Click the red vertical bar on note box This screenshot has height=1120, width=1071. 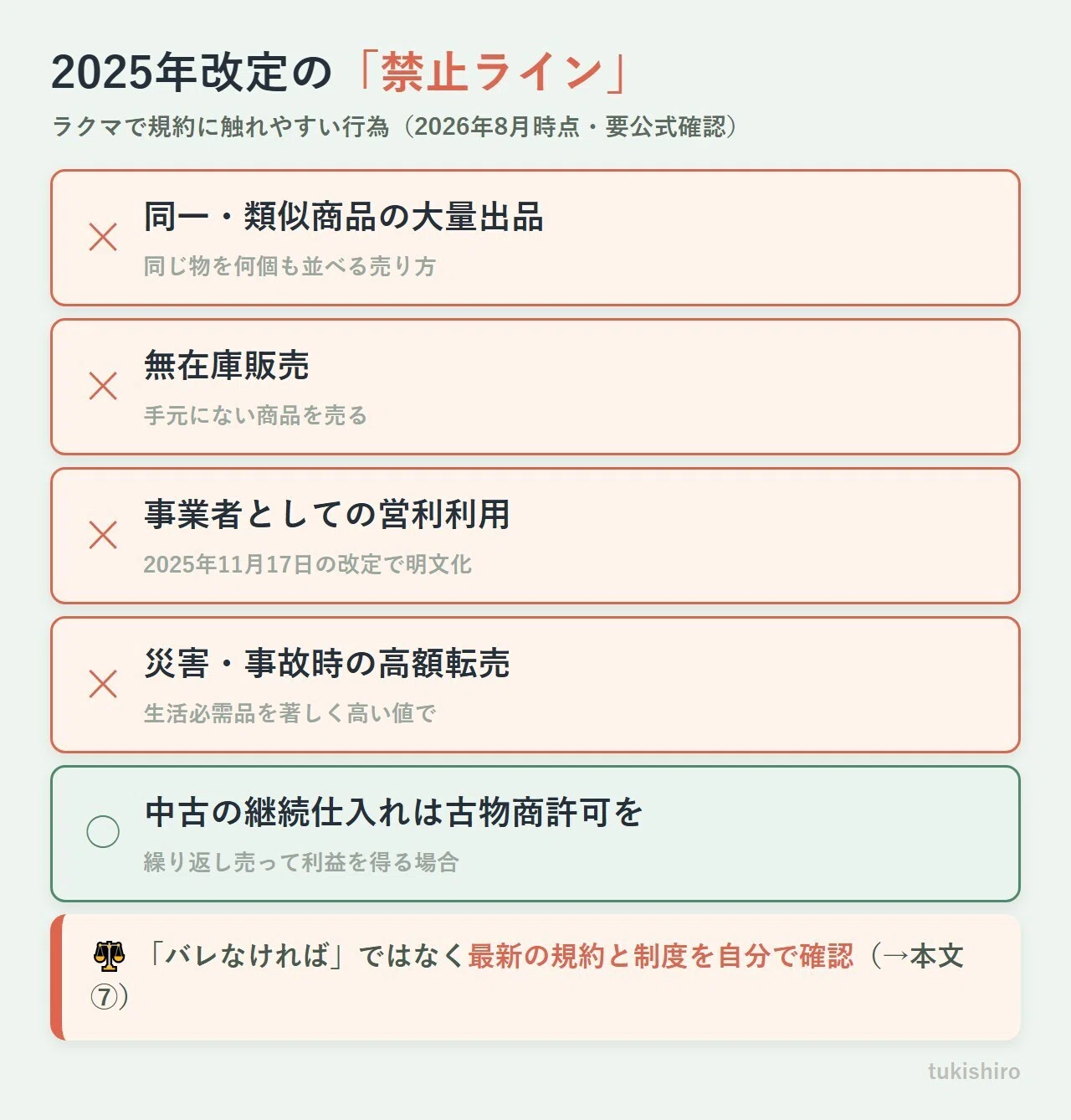pos(57,978)
